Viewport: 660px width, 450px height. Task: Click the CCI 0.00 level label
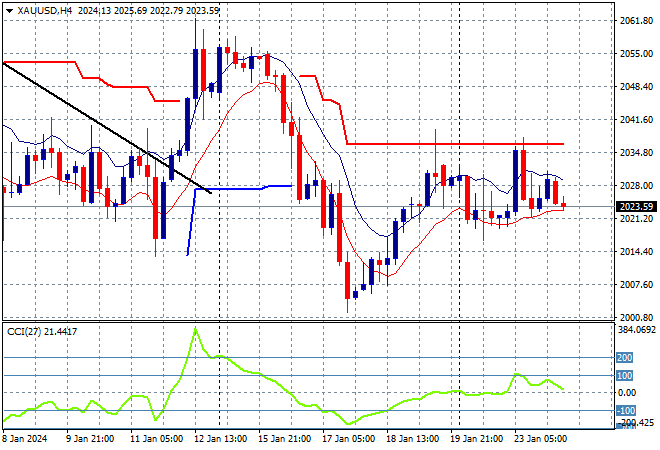(x=626, y=393)
